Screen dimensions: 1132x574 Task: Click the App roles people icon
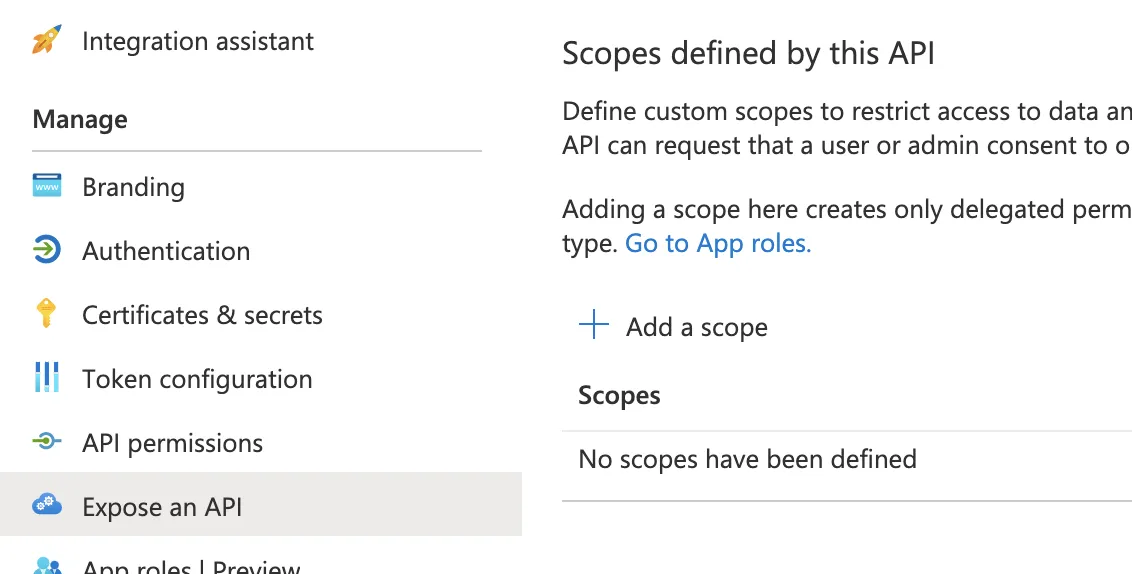[47, 566]
